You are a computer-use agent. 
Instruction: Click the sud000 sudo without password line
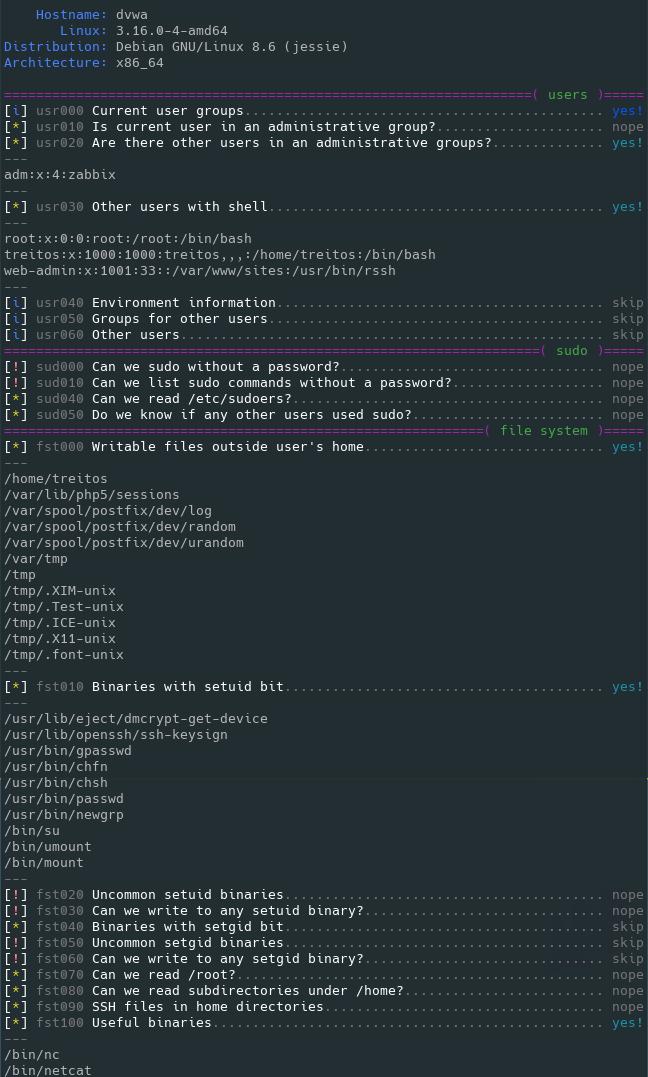[x=216, y=367]
